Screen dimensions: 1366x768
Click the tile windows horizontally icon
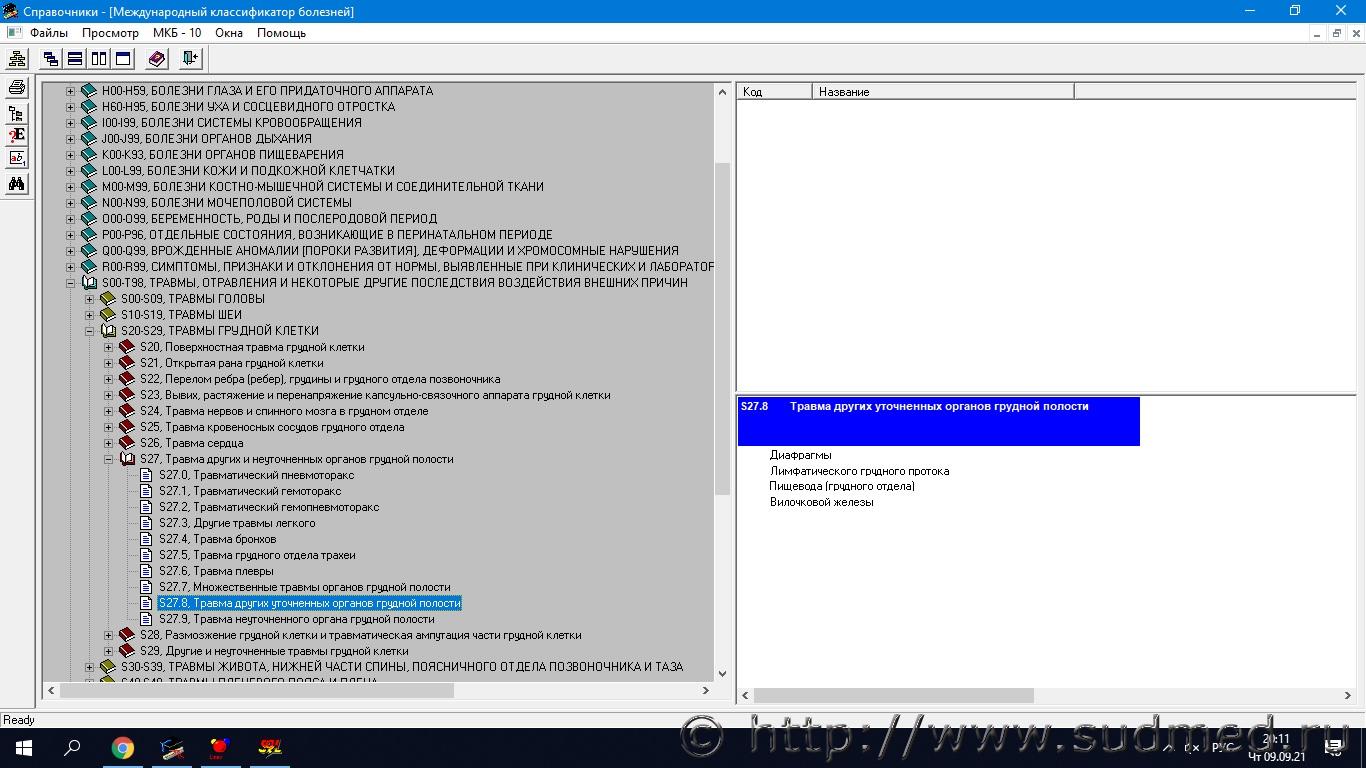pos(75,59)
